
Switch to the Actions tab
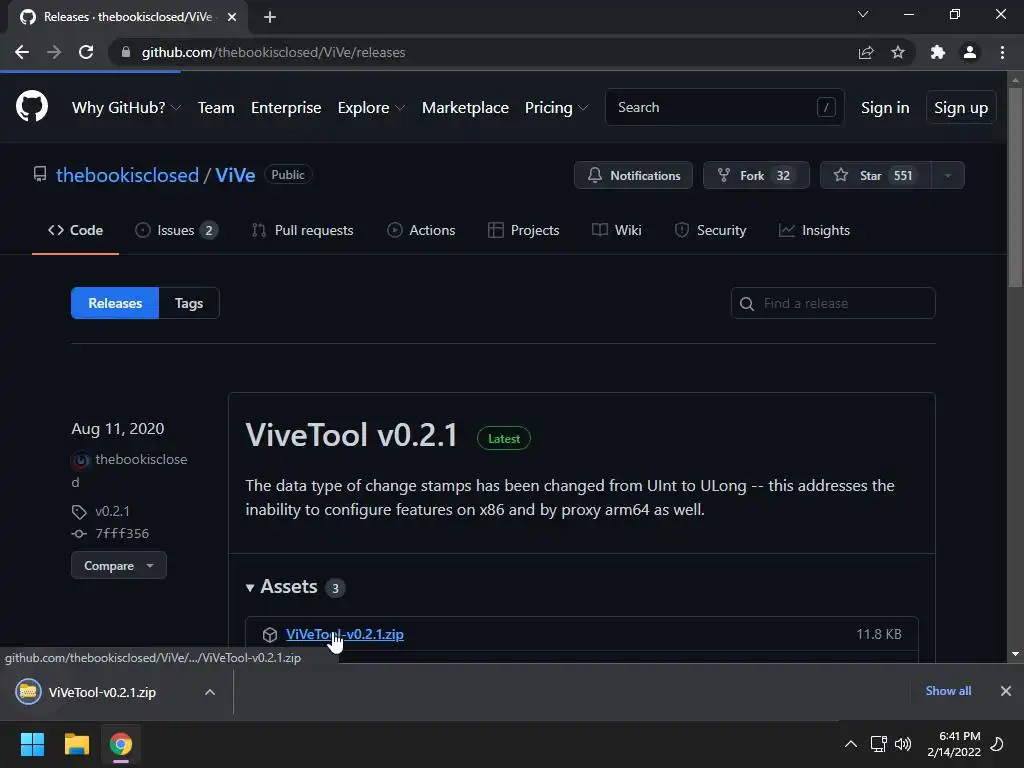click(421, 230)
